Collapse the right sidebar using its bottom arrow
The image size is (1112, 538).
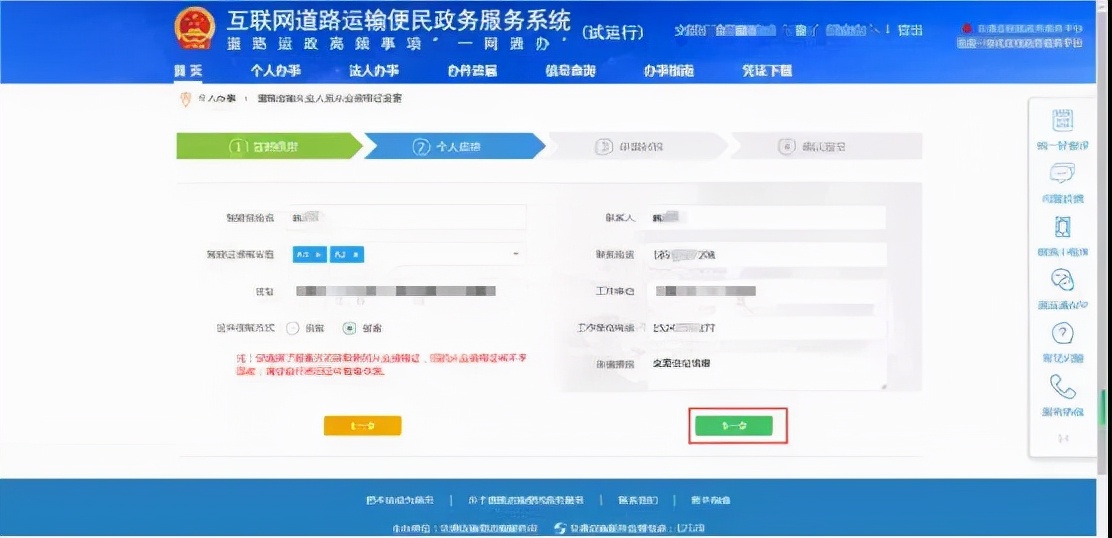click(x=1062, y=439)
